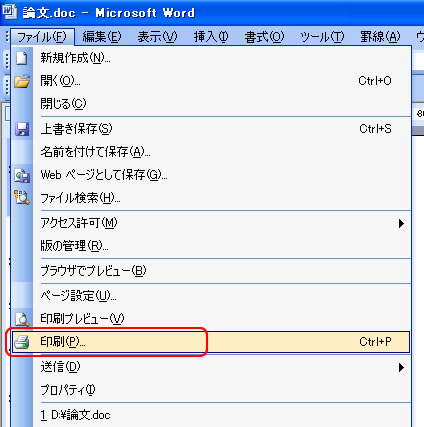This screenshot has width=424, height=427.
Task: Open the 挿入(I) menu
Action: pyautogui.click(x=211, y=37)
